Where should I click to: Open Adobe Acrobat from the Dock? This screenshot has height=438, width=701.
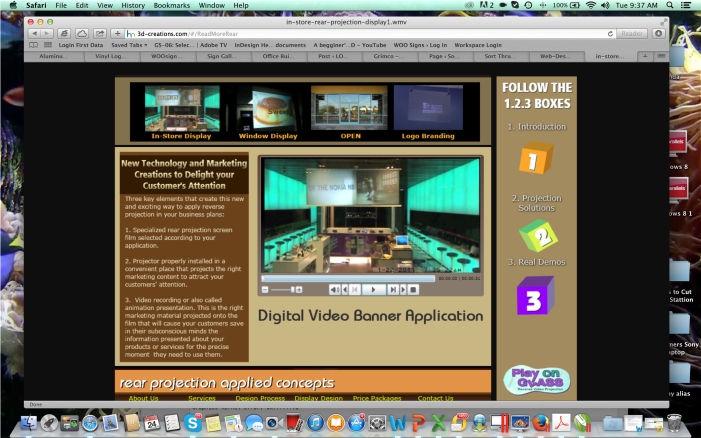click(562, 423)
